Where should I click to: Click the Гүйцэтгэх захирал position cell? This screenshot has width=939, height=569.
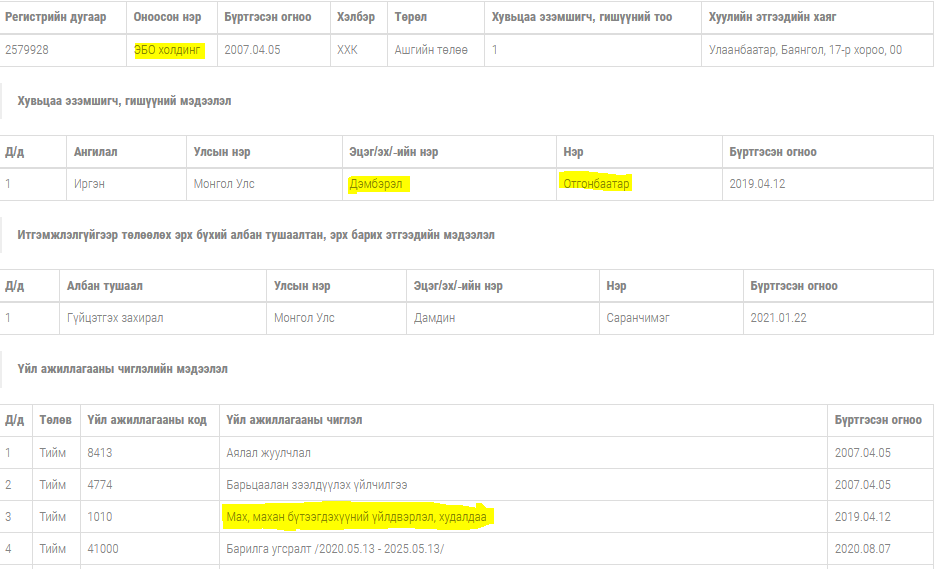[115, 318]
